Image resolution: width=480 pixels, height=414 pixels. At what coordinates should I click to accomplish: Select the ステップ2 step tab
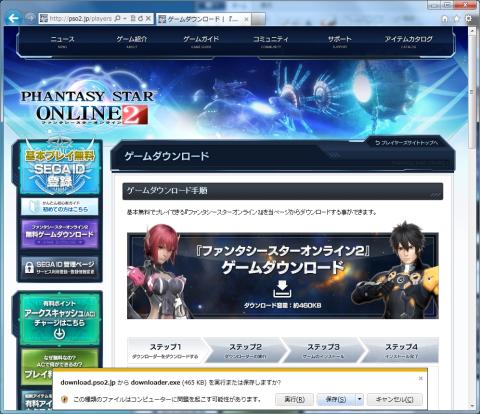(245, 350)
